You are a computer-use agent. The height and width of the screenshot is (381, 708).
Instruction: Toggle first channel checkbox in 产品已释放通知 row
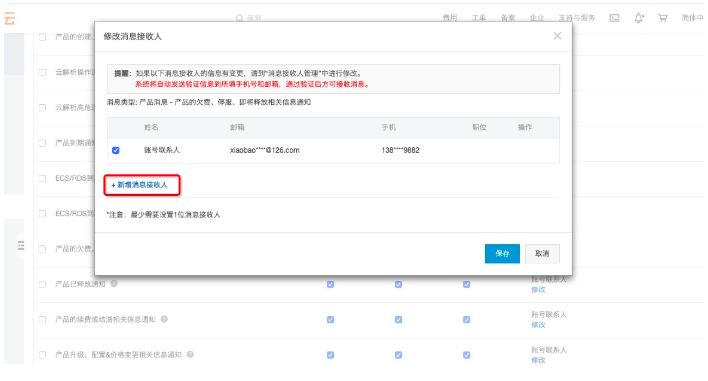pyautogui.click(x=330, y=284)
